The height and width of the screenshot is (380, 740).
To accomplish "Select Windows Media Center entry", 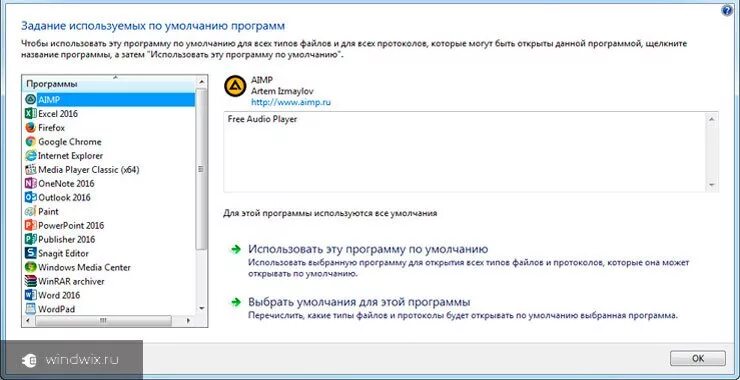I will (84, 267).
